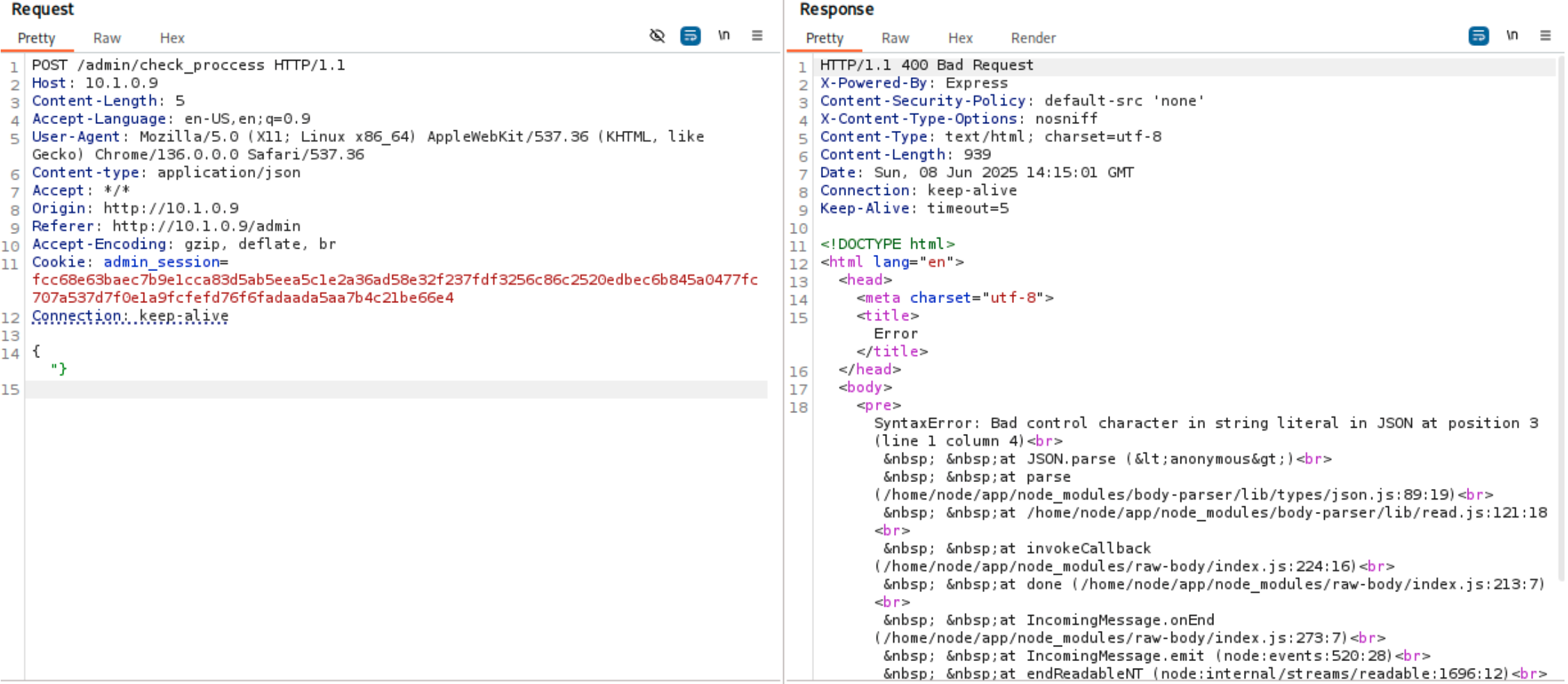Click the Accept-Encoding header line
The image size is (1568, 684).
[184, 244]
